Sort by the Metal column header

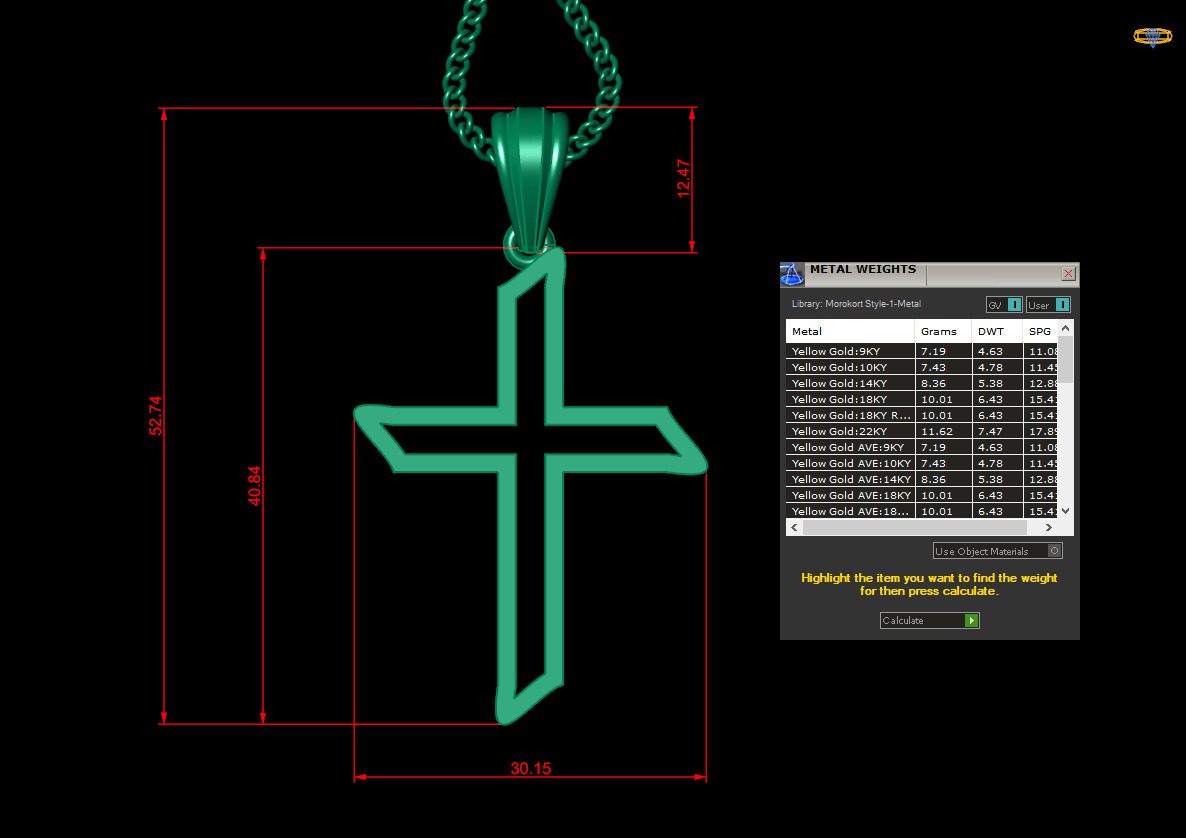point(850,331)
